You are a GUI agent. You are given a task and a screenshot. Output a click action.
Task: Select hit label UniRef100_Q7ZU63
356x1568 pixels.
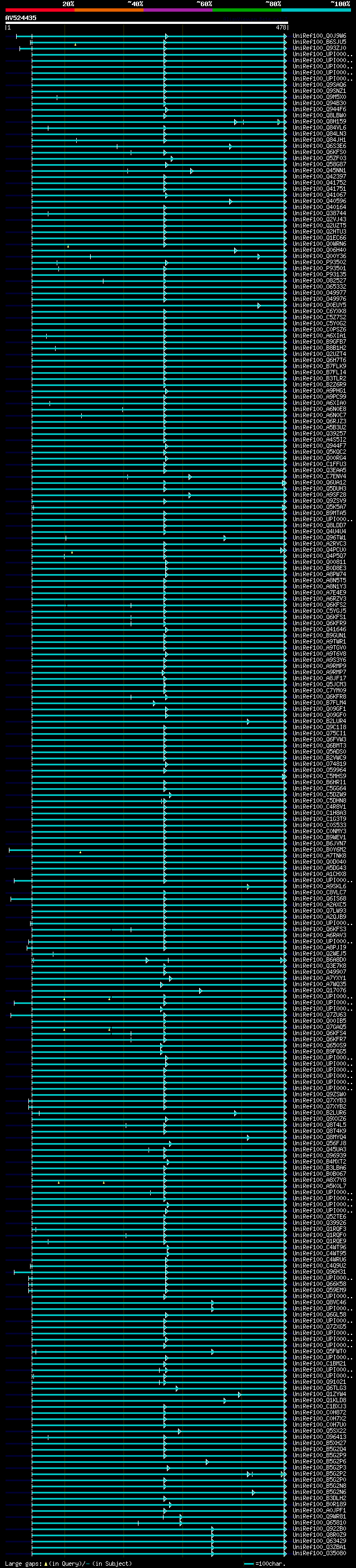pyautogui.click(x=319, y=1015)
